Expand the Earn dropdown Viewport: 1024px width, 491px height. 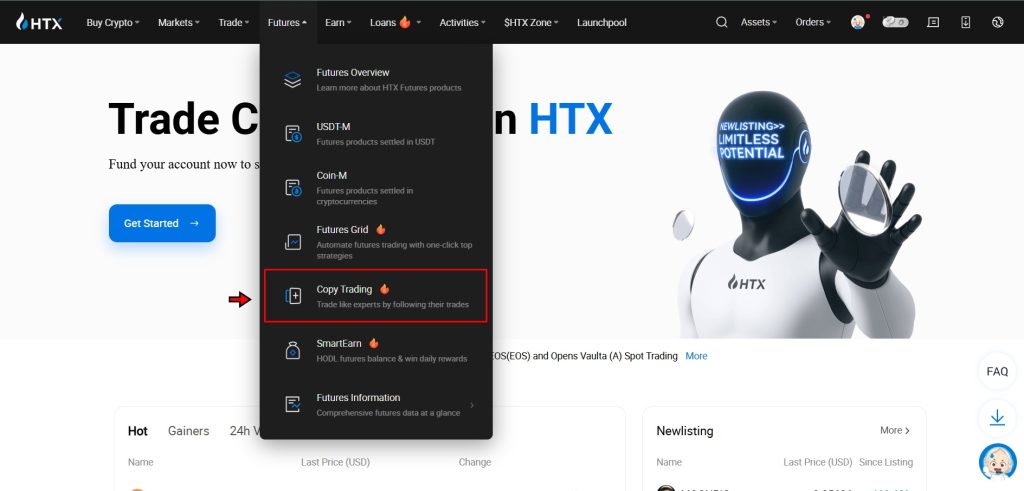point(338,22)
